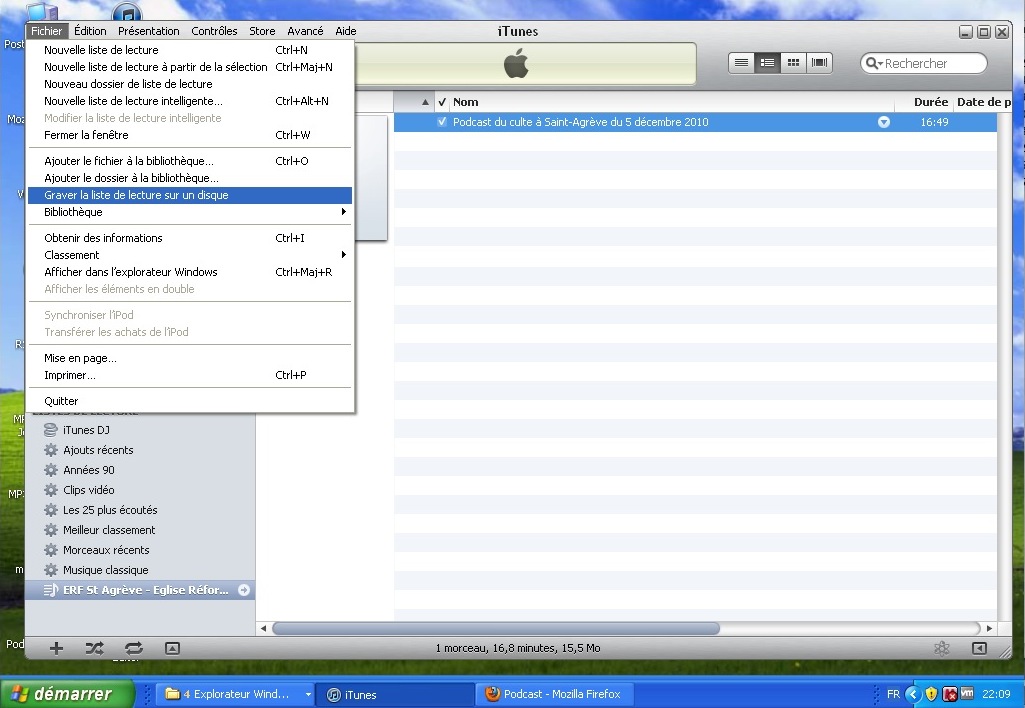1025x708 pixels.
Task: Sort by Durée column header
Action: tap(923, 102)
